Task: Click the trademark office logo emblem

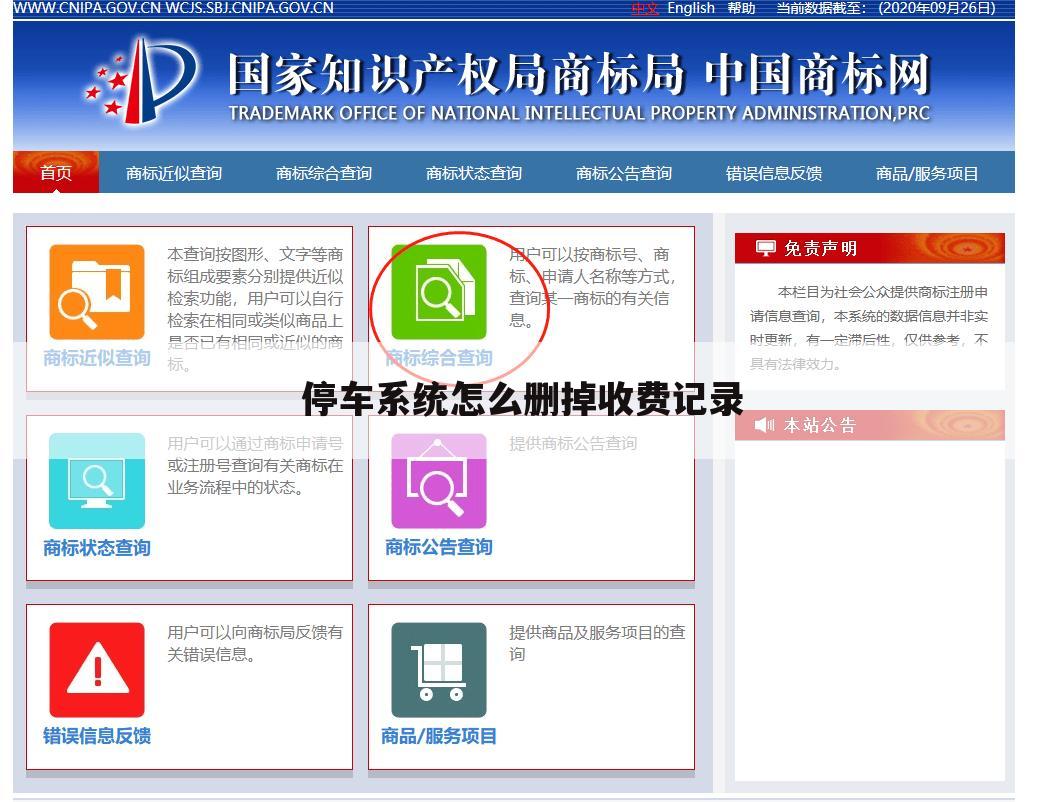Action: tap(141, 81)
